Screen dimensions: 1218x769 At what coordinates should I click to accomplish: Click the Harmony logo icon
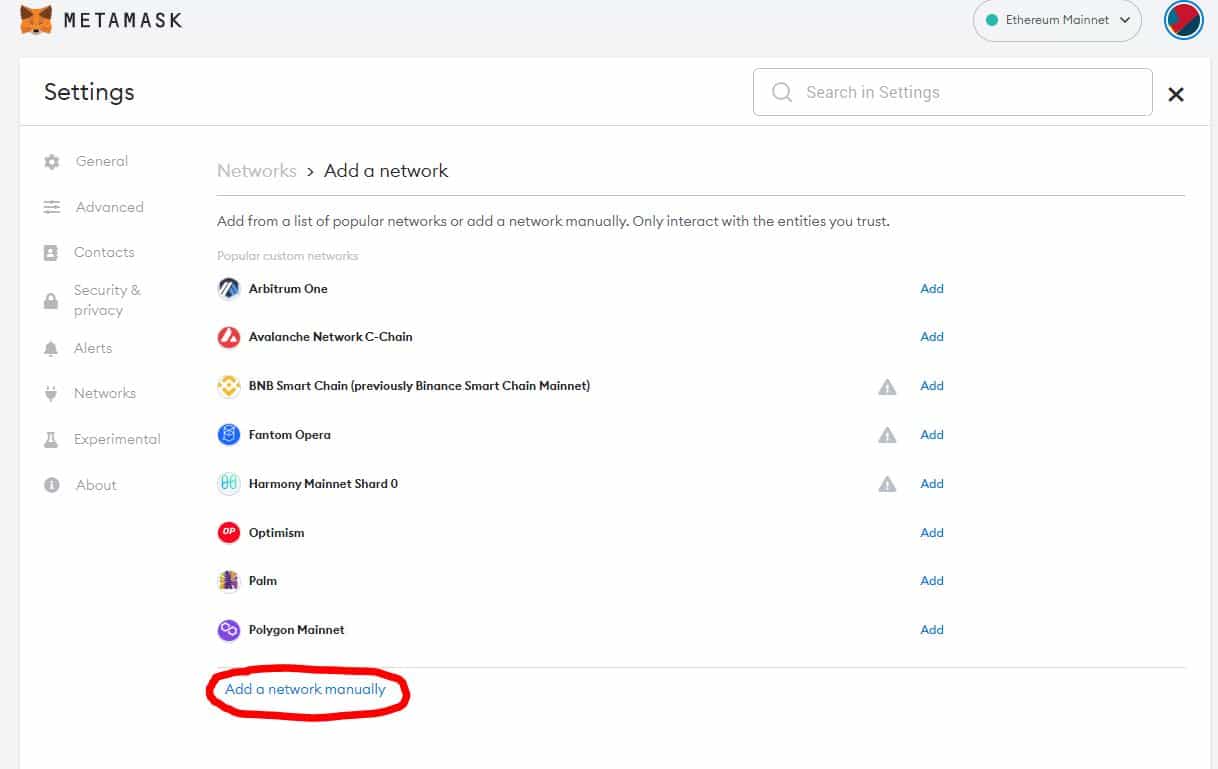[229, 484]
